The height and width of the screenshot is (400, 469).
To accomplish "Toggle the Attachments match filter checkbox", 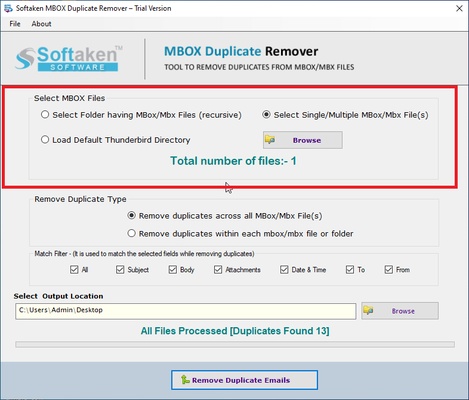I will [218, 269].
